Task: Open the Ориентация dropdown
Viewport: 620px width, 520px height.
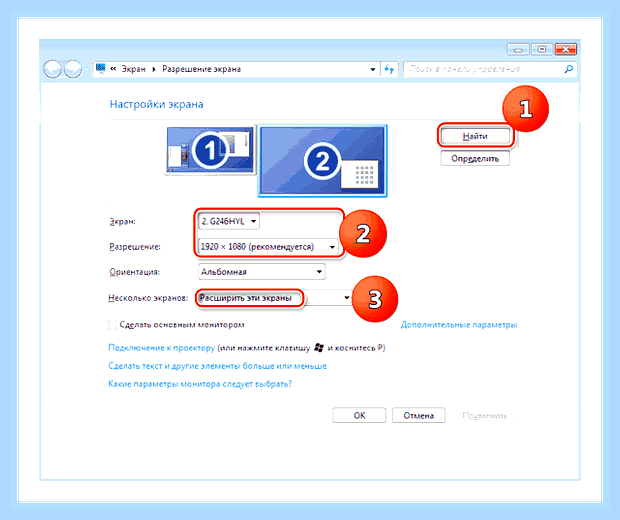Action: (261, 272)
